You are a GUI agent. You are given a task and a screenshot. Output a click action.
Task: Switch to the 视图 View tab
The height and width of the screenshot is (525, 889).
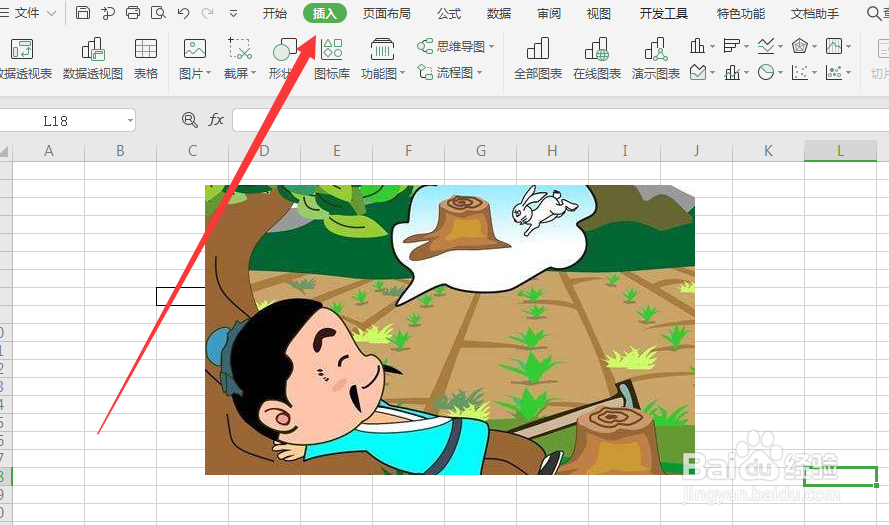coord(599,13)
